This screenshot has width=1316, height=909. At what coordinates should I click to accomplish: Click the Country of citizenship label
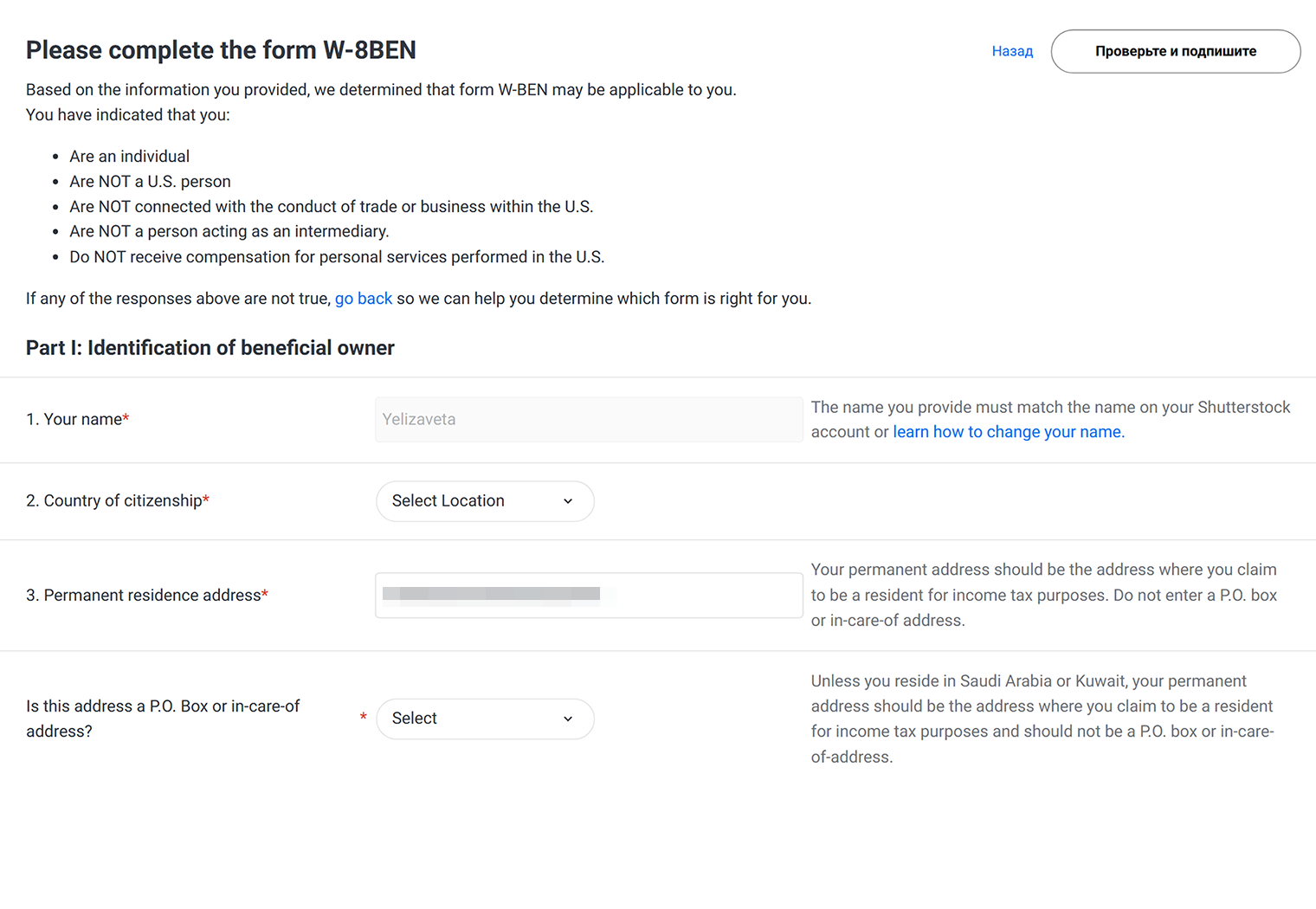[118, 501]
